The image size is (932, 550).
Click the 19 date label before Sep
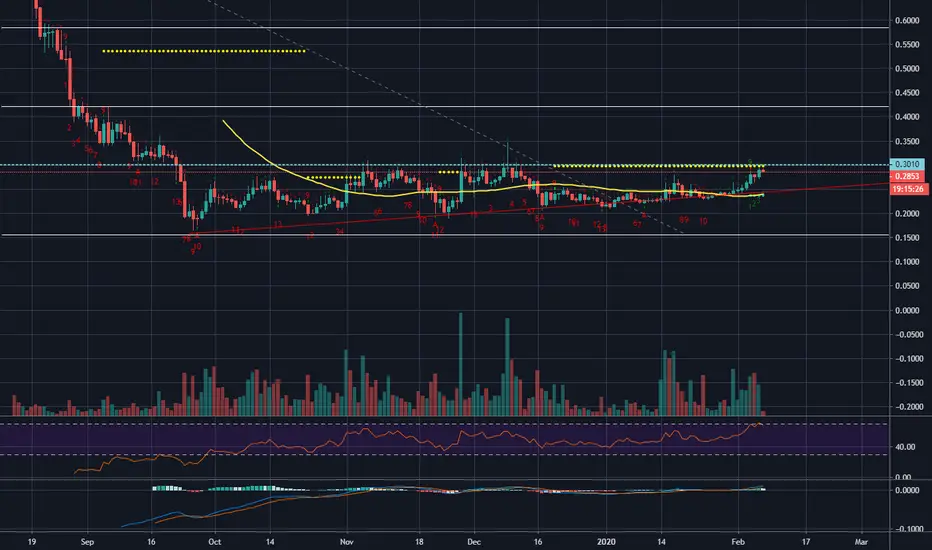pyautogui.click(x=32, y=542)
